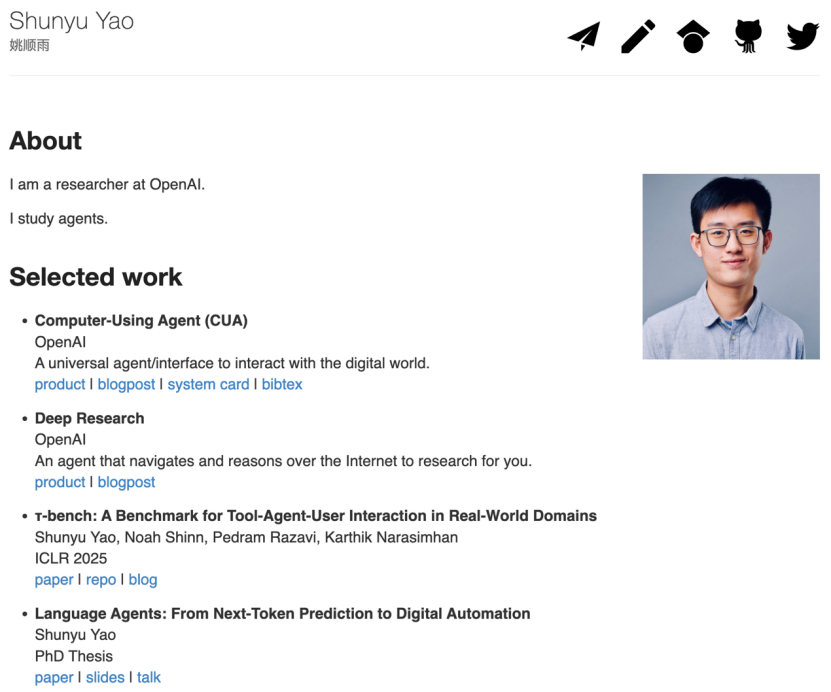Open the system card link
Viewport: 831px width, 692px height.
click(208, 384)
